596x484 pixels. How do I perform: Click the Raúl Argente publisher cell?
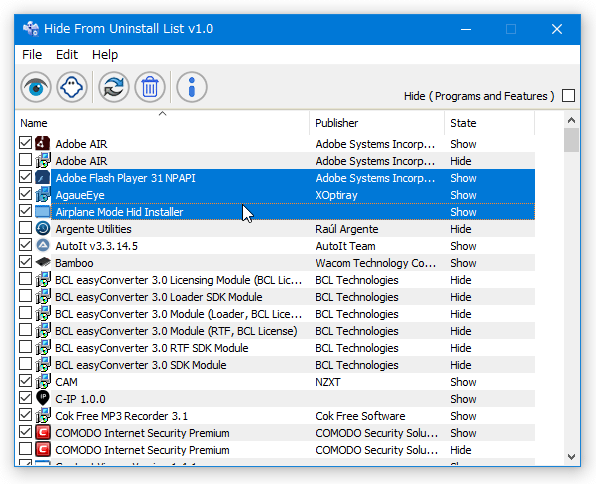tap(347, 229)
